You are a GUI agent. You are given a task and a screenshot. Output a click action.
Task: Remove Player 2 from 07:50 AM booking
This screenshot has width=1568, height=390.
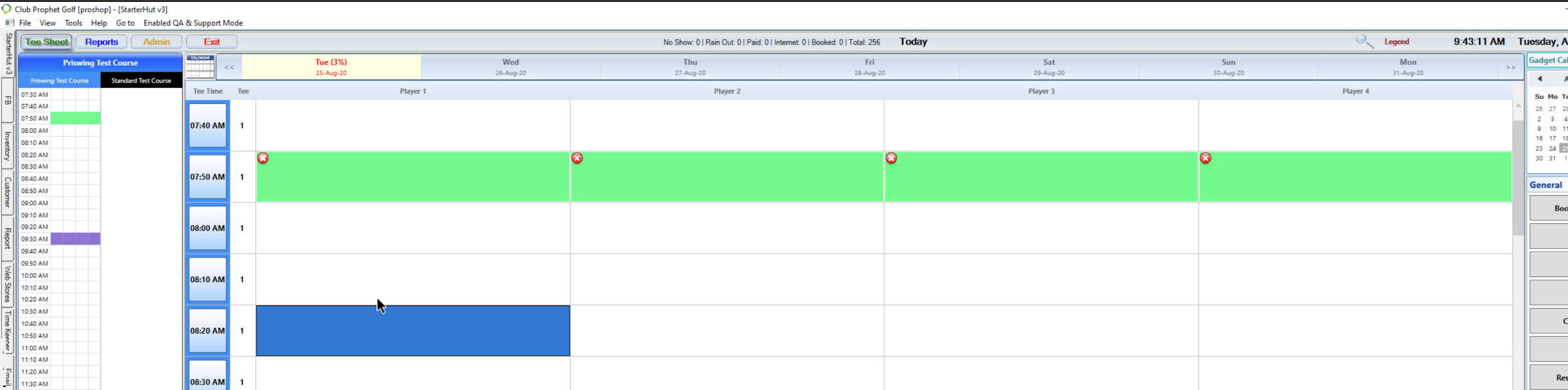[577, 159]
